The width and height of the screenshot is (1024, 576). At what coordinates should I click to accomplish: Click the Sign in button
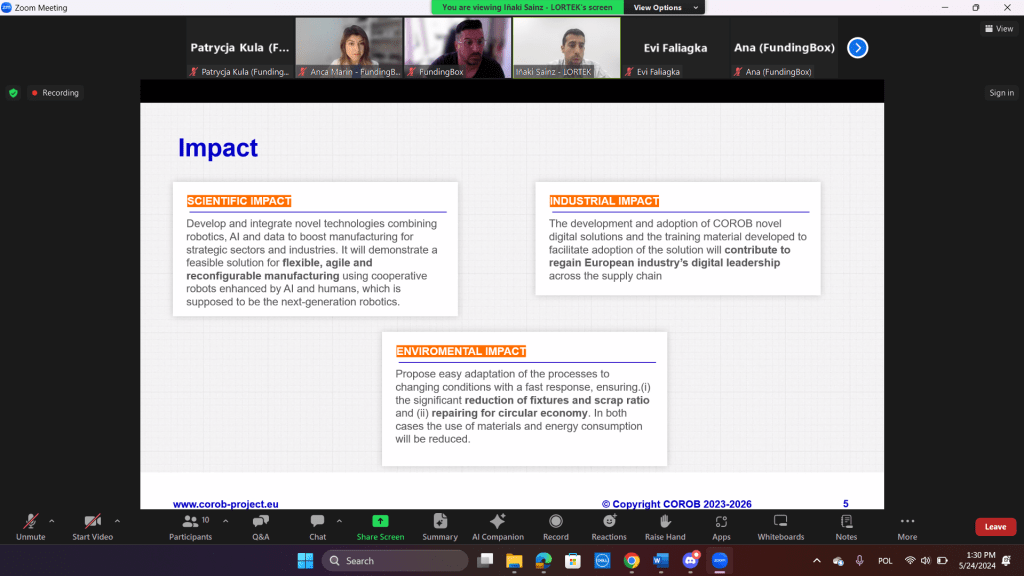1001,93
